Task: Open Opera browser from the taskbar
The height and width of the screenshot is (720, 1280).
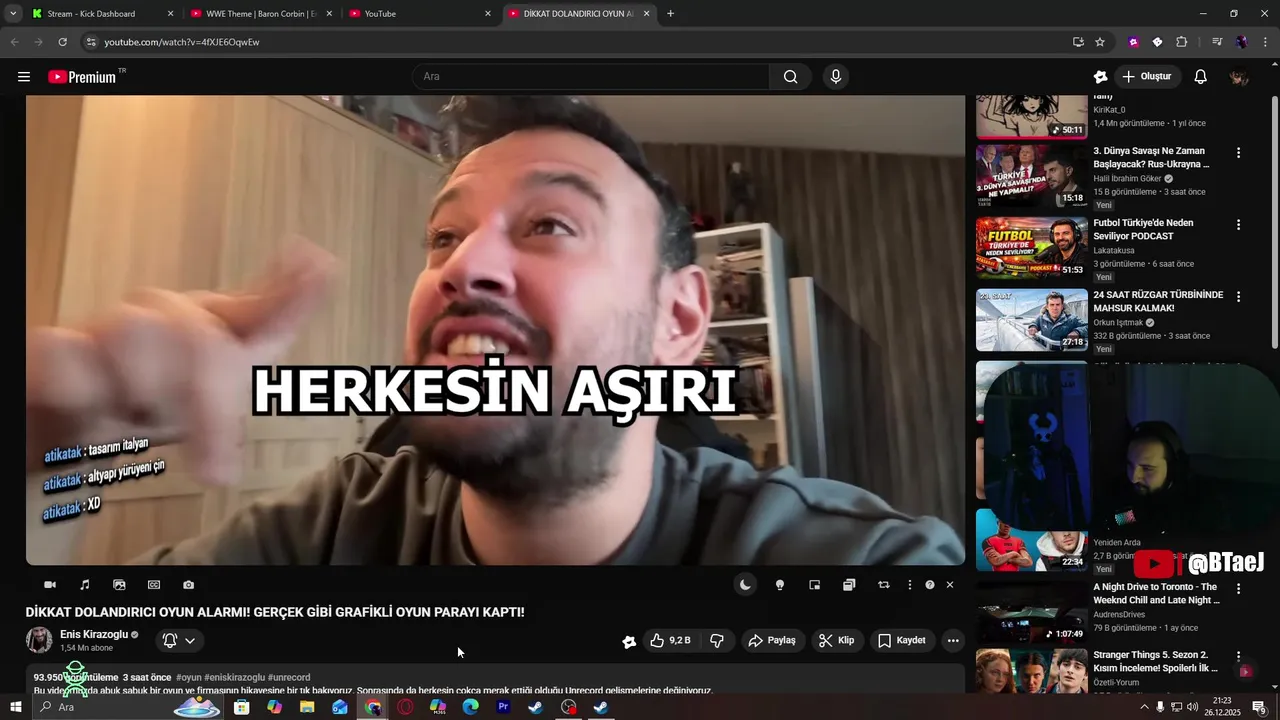Action: click(405, 707)
